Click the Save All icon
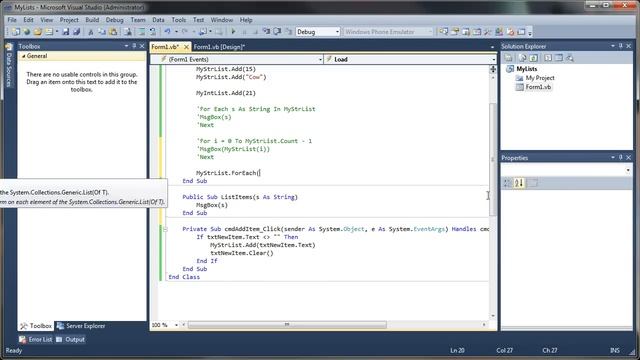This screenshot has width=640, height=360. click(76, 31)
